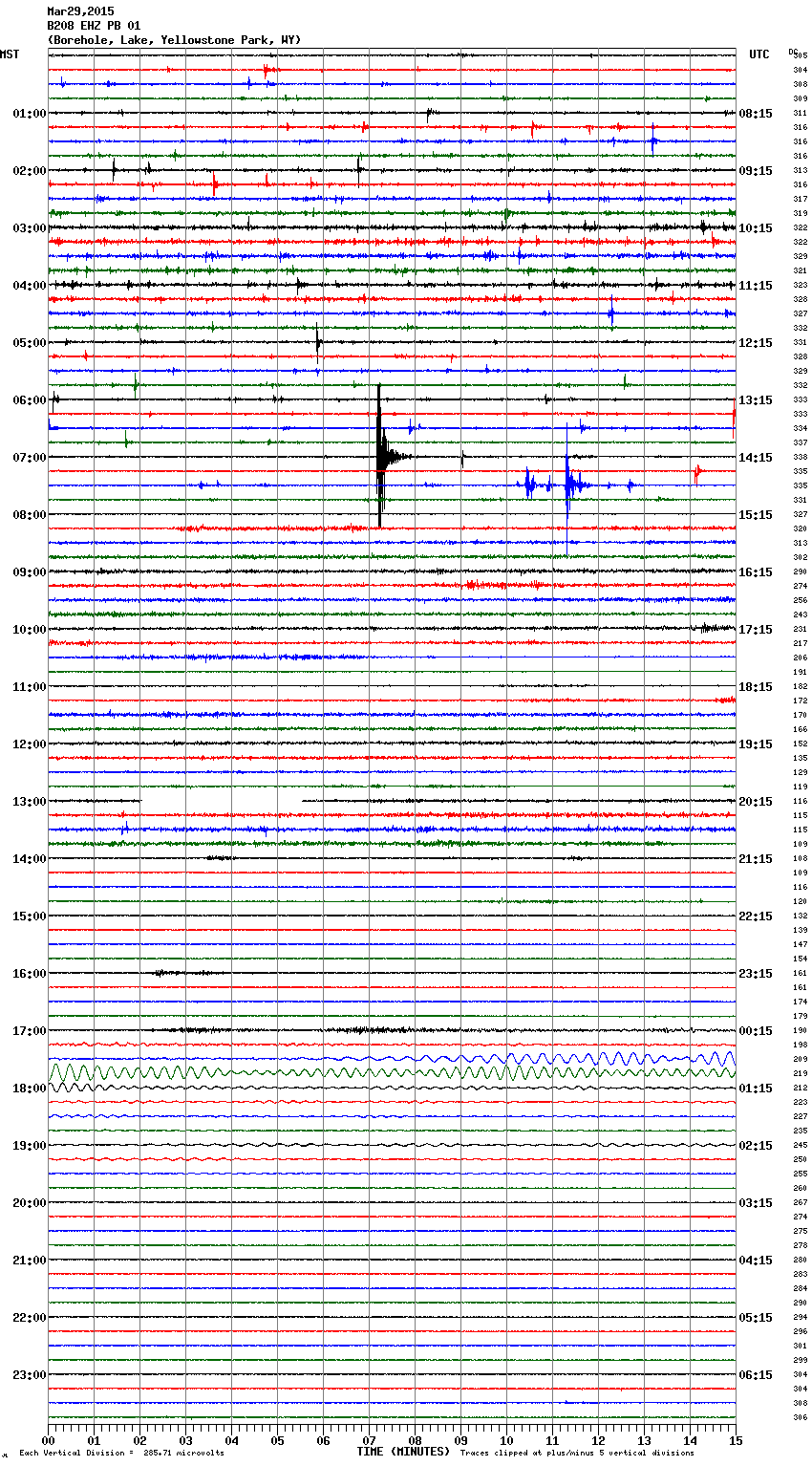Viewport: 812px width, 1466px height.
Task: Click the x-axis minute tick label 07
Action: [369, 1440]
